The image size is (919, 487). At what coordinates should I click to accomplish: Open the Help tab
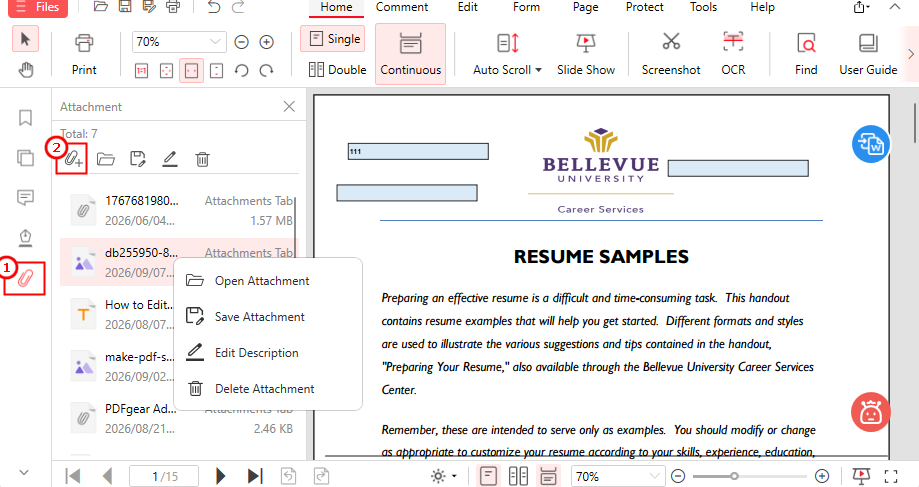[763, 8]
